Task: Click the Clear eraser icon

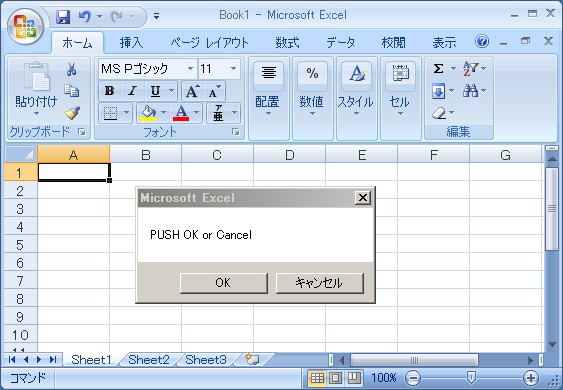Action: coord(439,113)
